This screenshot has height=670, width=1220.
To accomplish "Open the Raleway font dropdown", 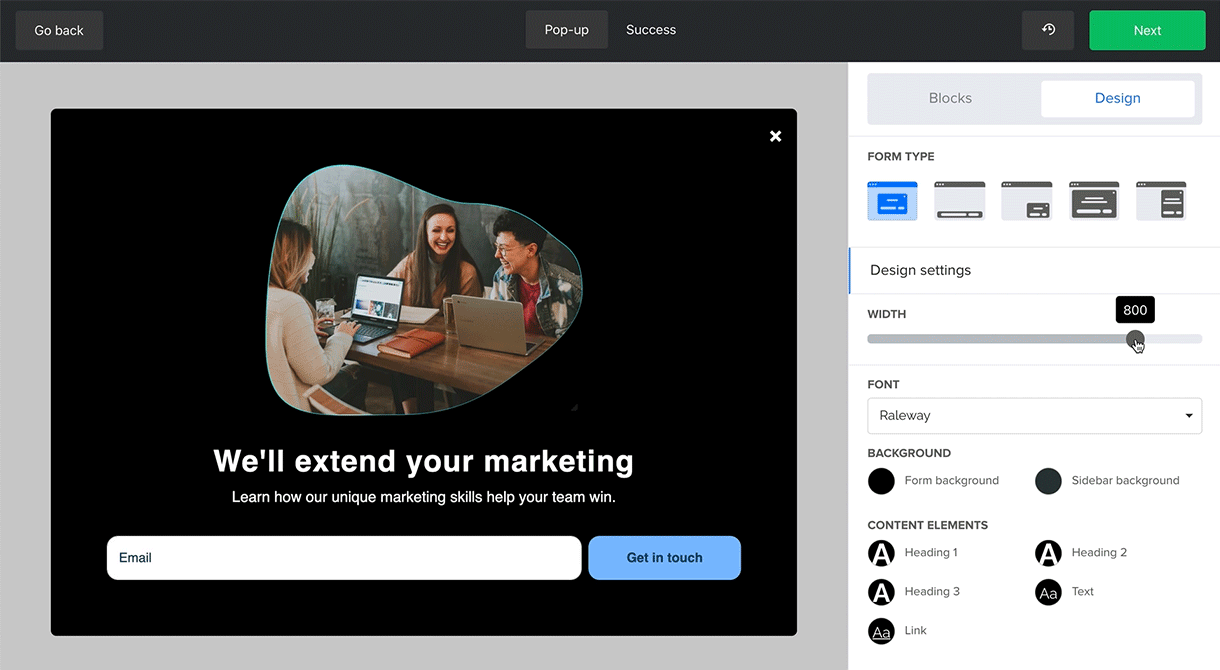I will pos(1034,416).
